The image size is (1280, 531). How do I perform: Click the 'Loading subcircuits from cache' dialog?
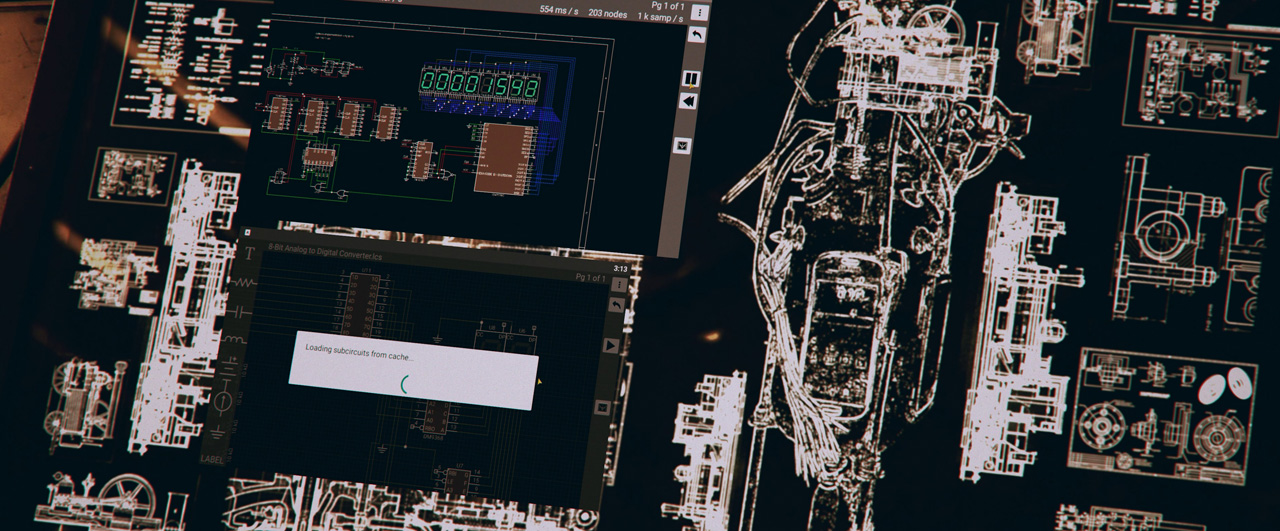[413, 366]
